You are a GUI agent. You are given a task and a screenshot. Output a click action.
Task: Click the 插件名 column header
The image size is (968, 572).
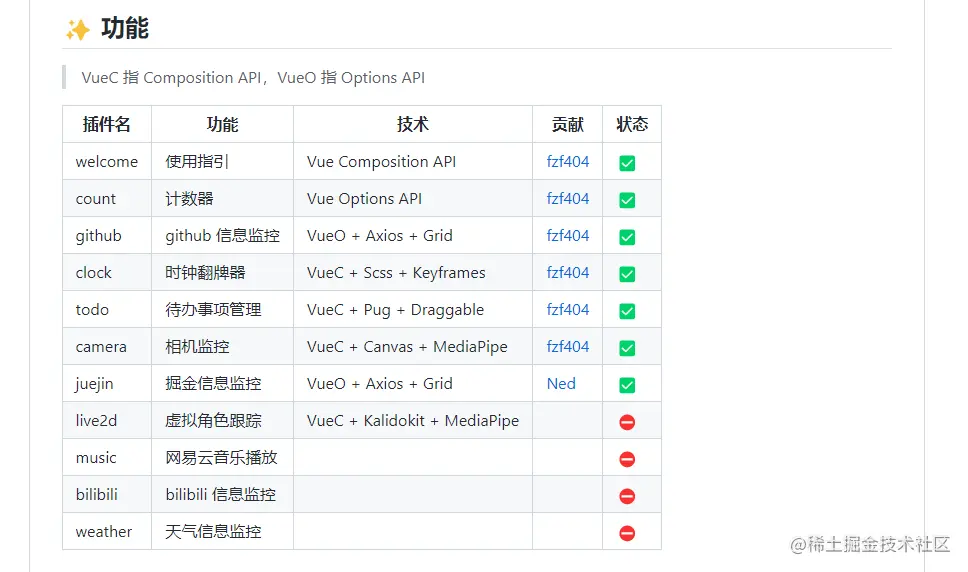107,124
